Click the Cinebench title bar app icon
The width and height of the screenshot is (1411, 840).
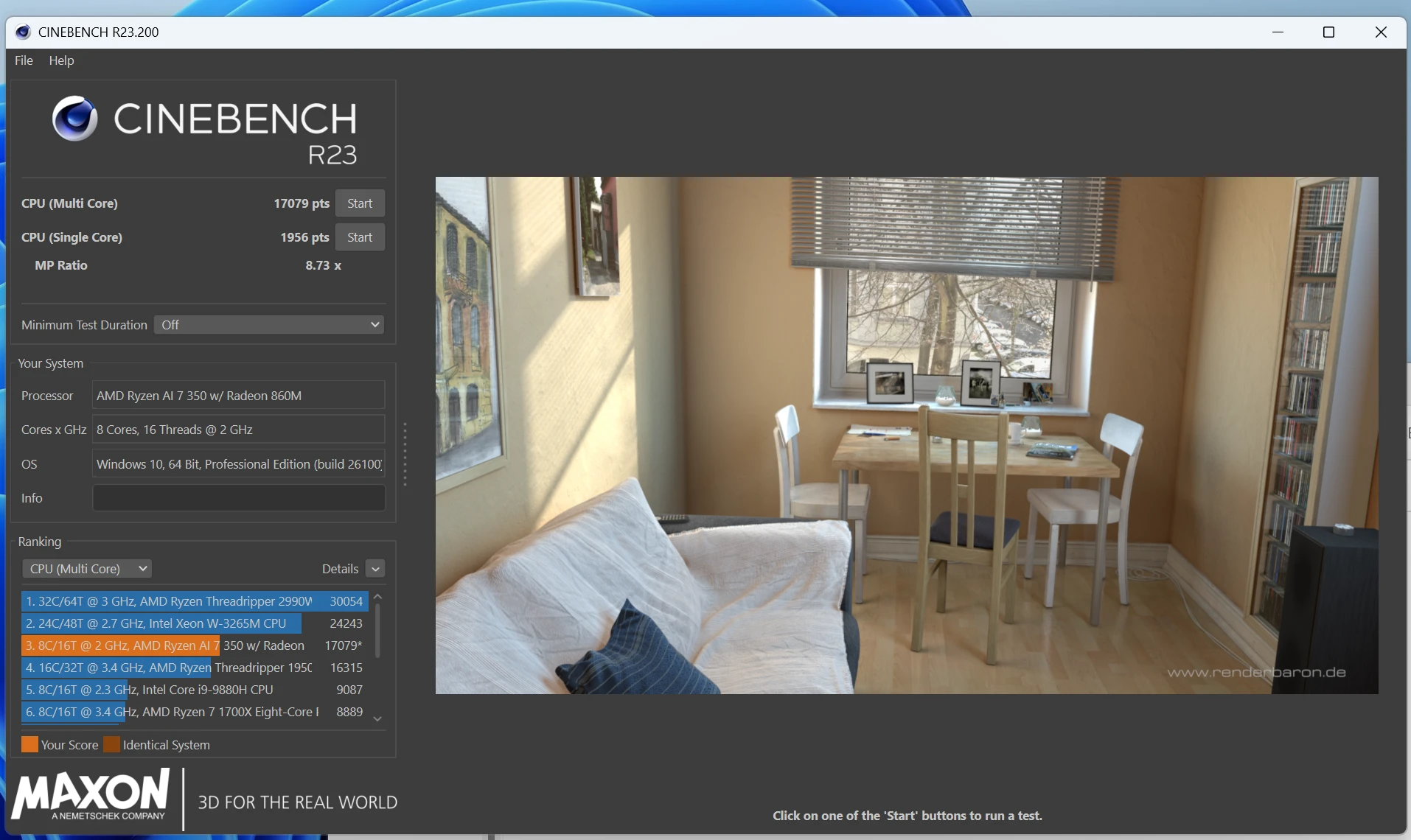[x=23, y=32]
